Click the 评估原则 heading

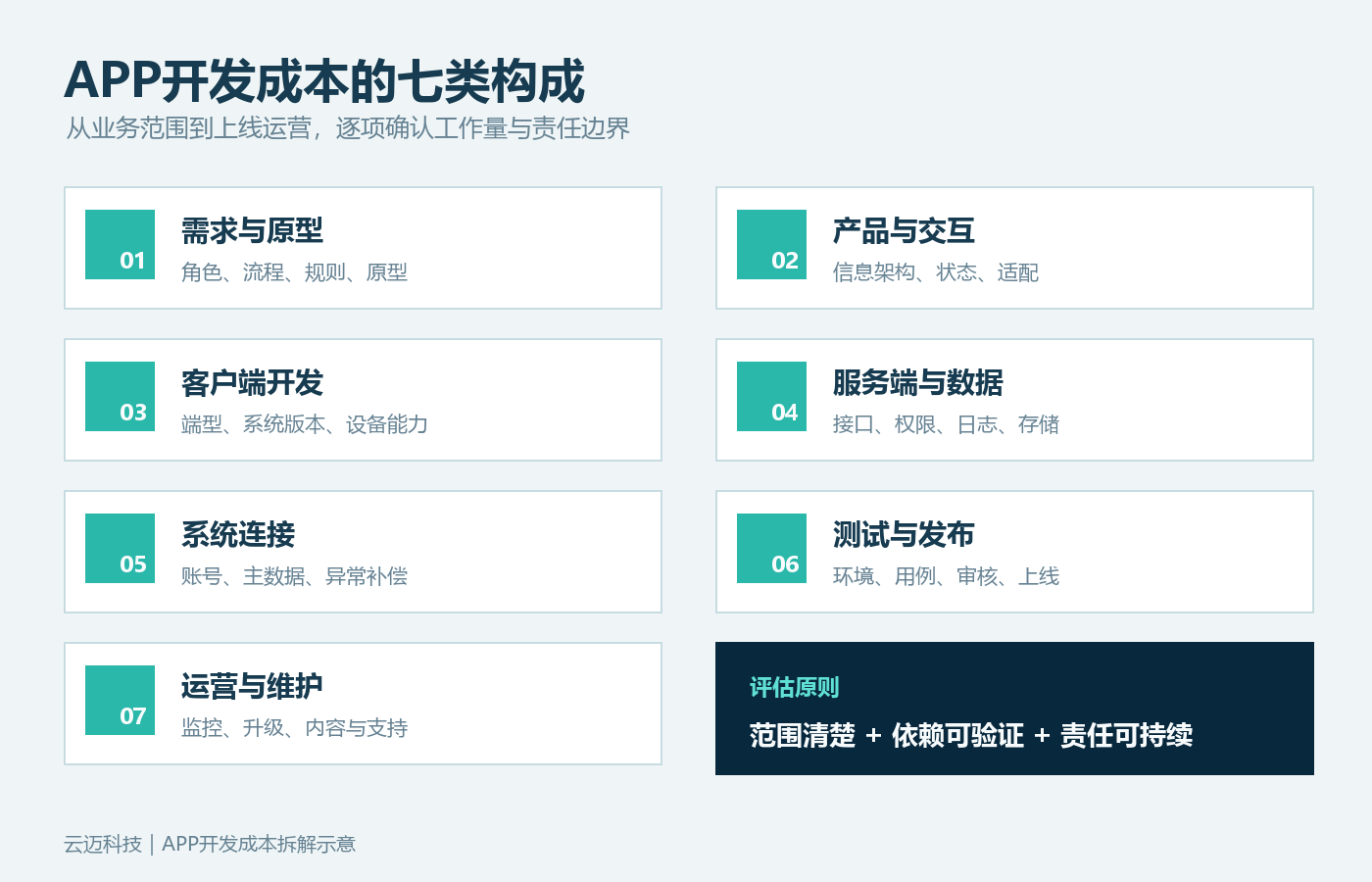coord(795,688)
